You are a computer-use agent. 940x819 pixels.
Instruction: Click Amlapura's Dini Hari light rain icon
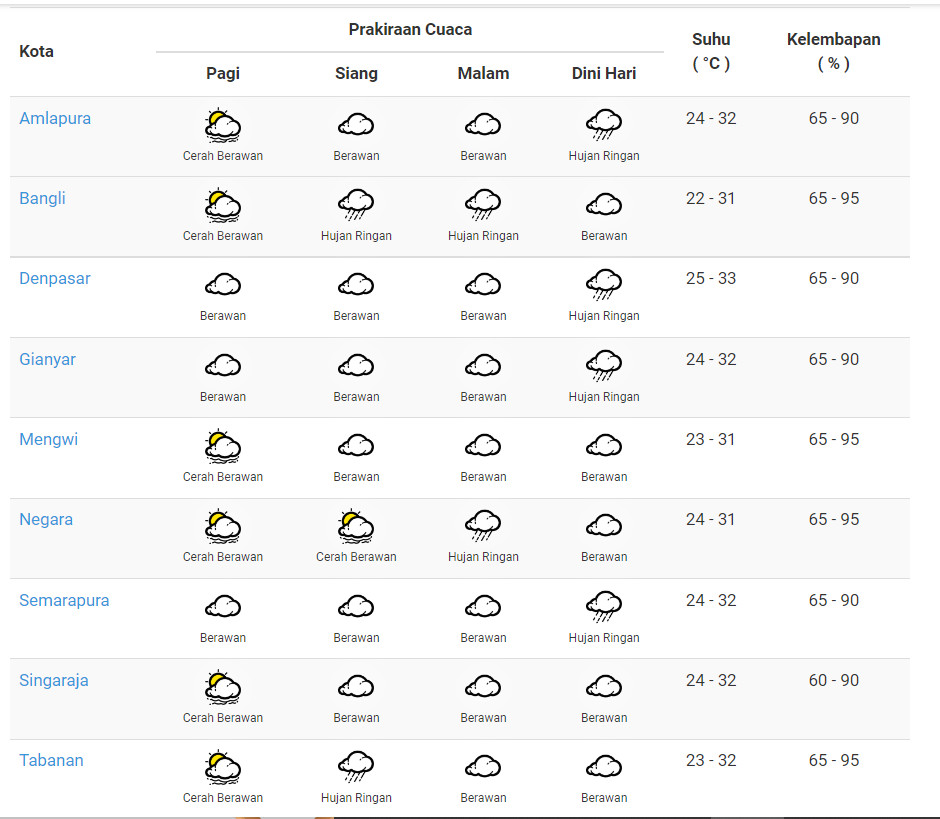point(603,125)
